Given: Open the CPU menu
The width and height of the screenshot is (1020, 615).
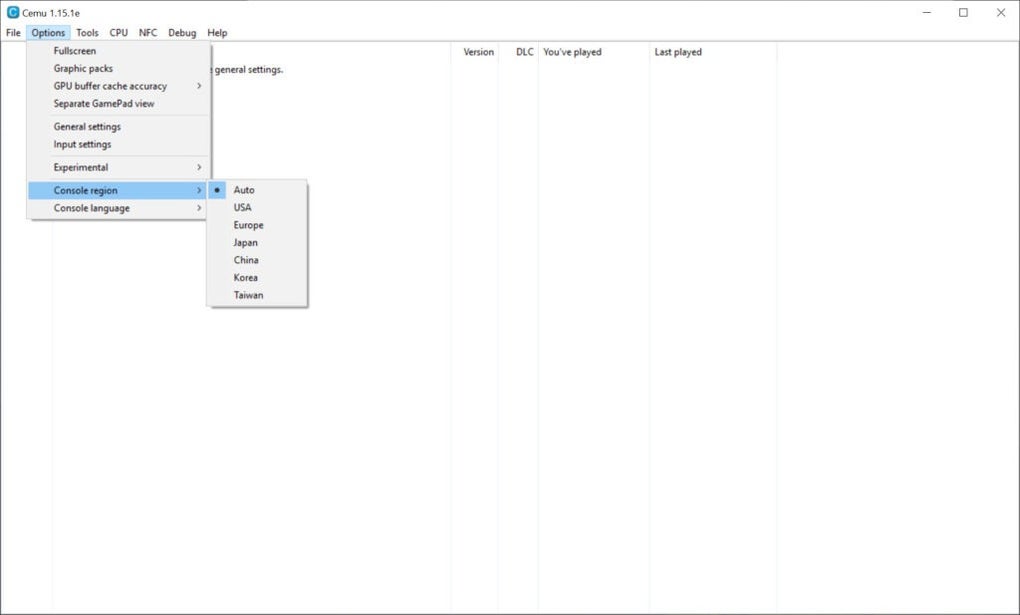Looking at the screenshot, I should (118, 33).
